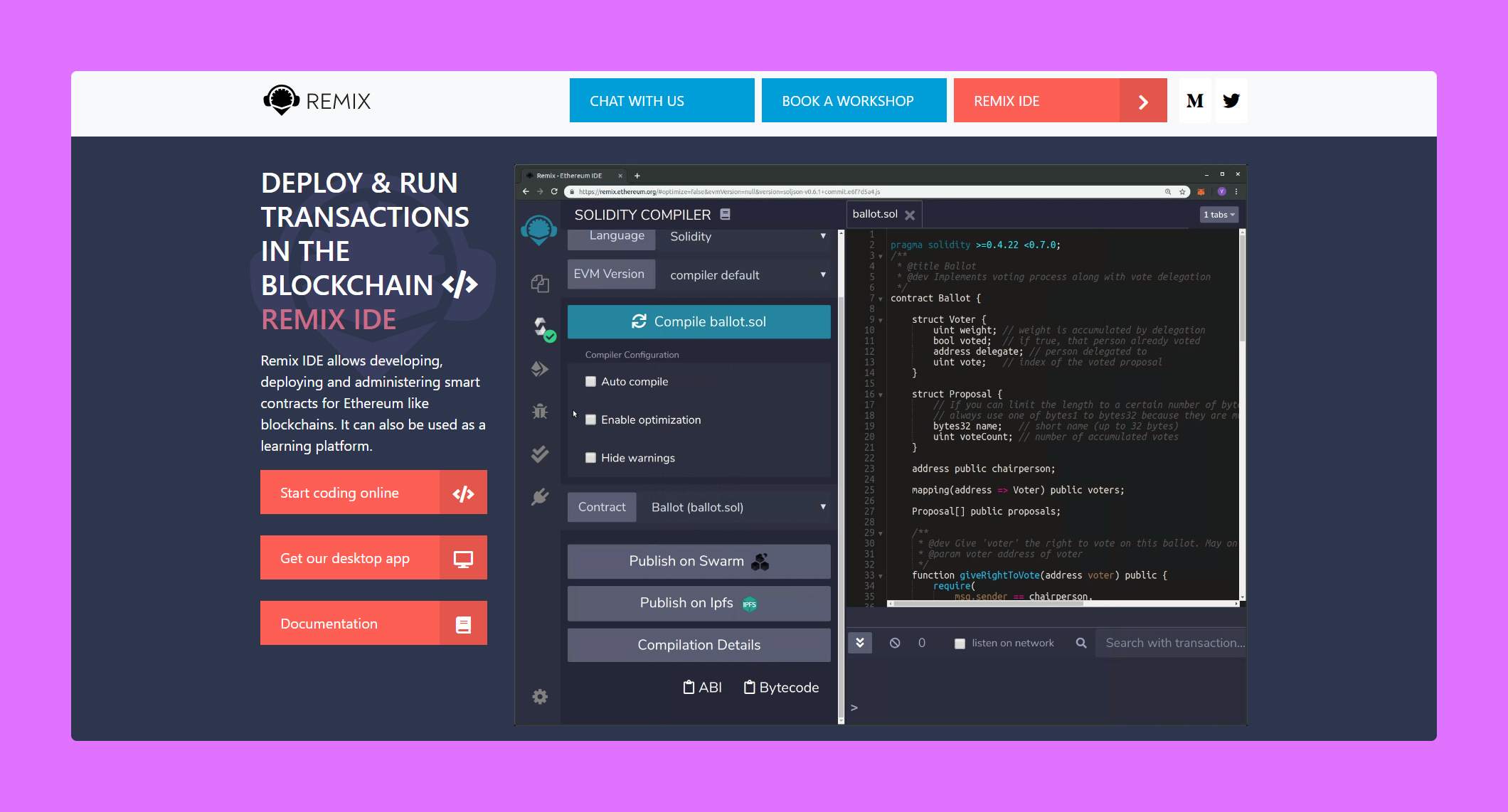1508x812 pixels.
Task: Click the arrow on REMIX IDE button
Action: 1143,101
